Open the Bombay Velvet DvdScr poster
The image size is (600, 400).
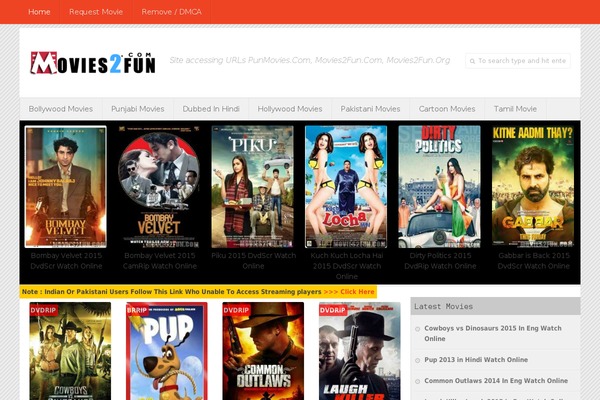66,187
